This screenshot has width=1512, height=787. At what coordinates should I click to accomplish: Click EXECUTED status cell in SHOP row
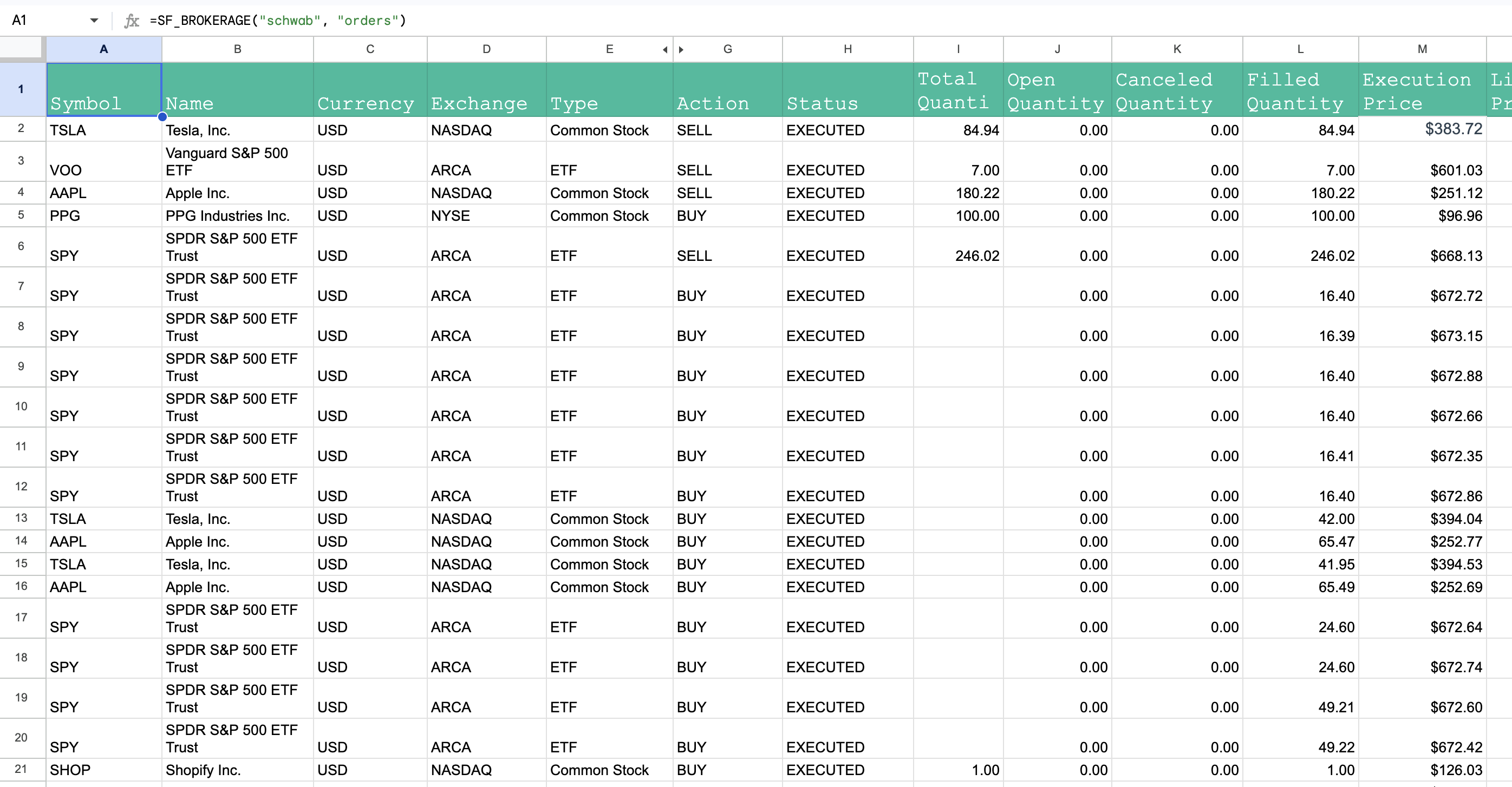click(x=848, y=770)
